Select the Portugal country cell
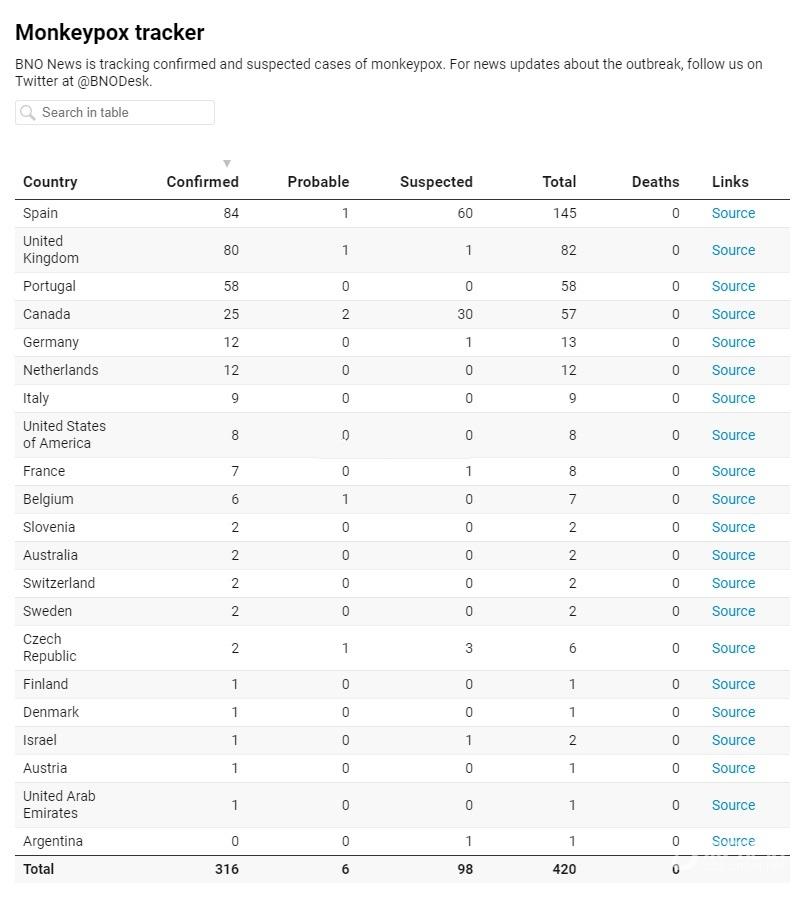The width and height of the screenshot is (802, 898). (49, 286)
